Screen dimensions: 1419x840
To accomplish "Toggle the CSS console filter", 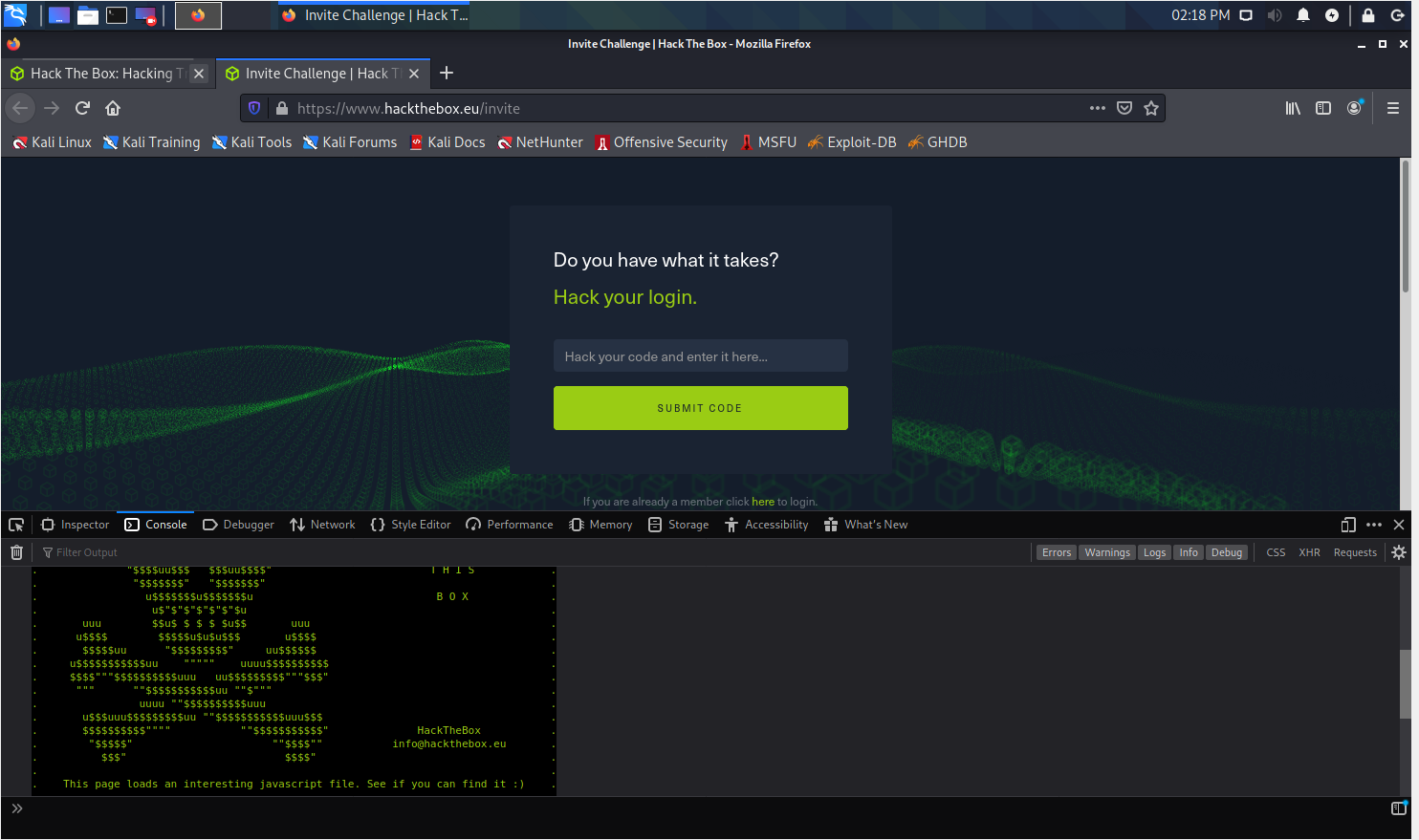I will (1276, 552).
